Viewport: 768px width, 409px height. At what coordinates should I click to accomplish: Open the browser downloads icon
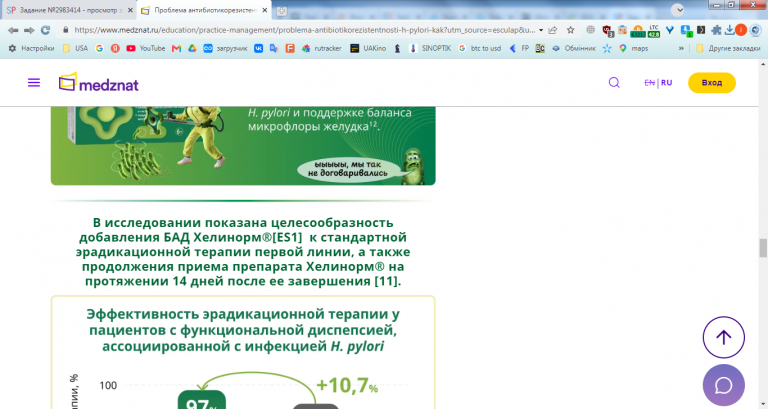pyautogui.click(x=729, y=30)
